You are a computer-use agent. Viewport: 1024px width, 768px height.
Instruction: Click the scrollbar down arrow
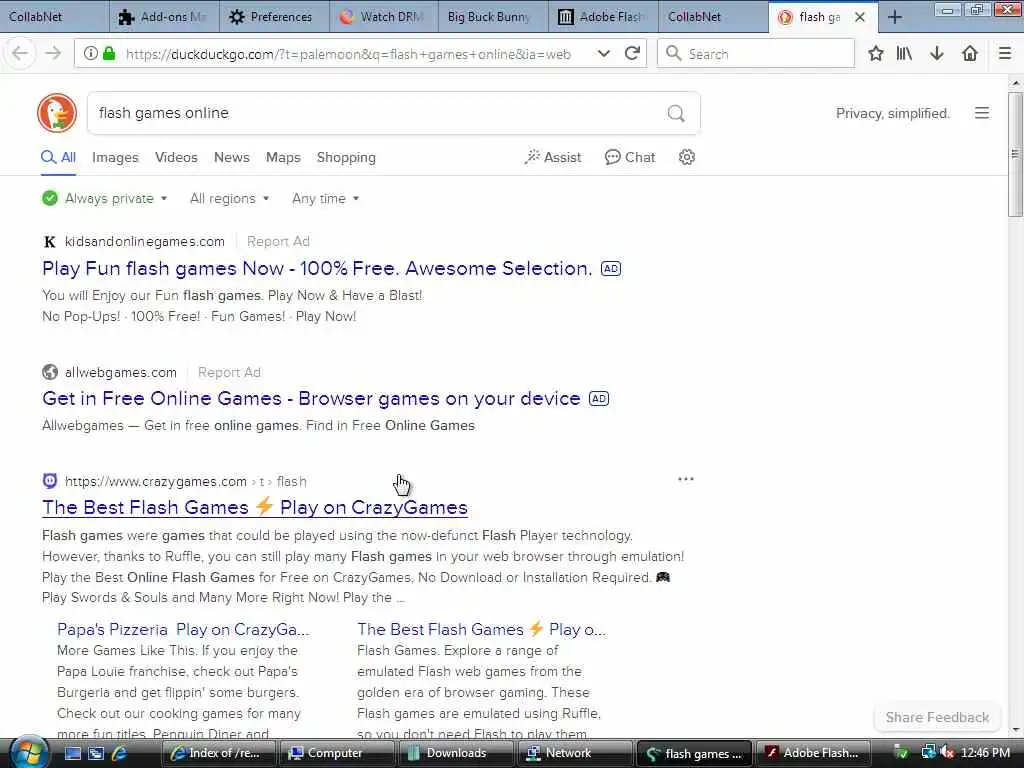coord(1015,730)
